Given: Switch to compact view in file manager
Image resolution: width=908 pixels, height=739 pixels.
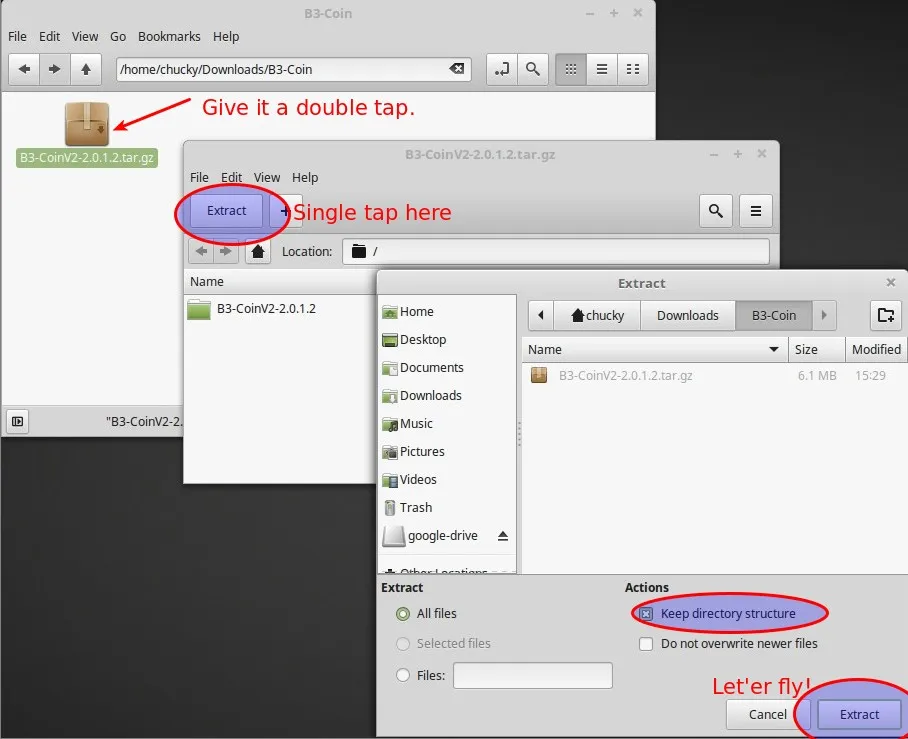Looking at the screenshot, I should pos(633,69).
